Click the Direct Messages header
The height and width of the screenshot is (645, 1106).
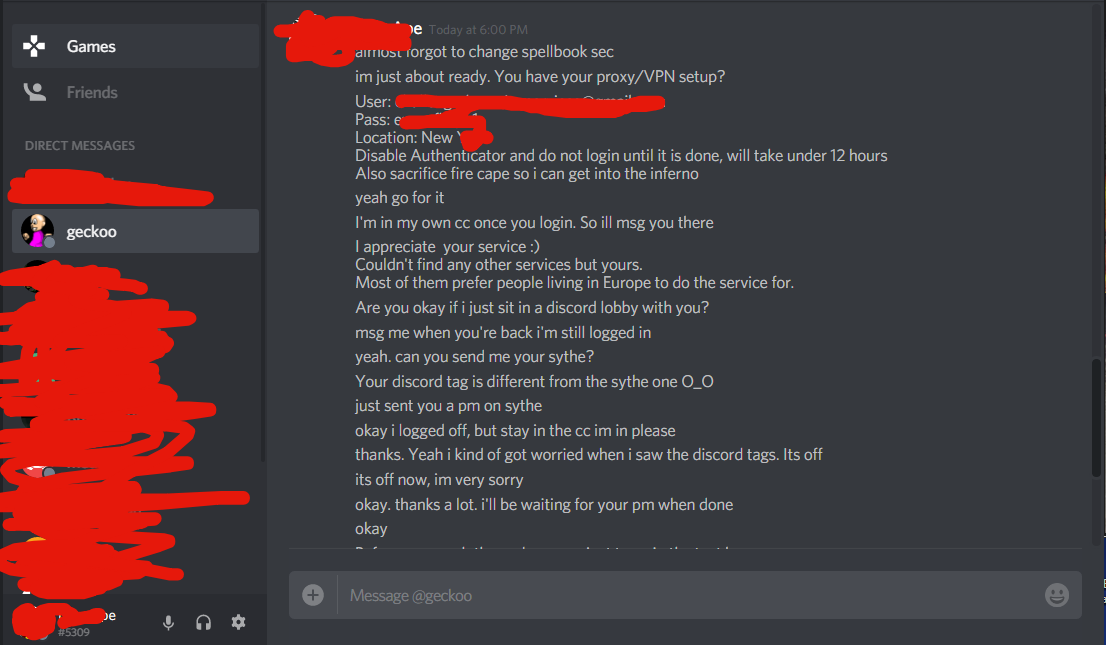coord(80,145)
